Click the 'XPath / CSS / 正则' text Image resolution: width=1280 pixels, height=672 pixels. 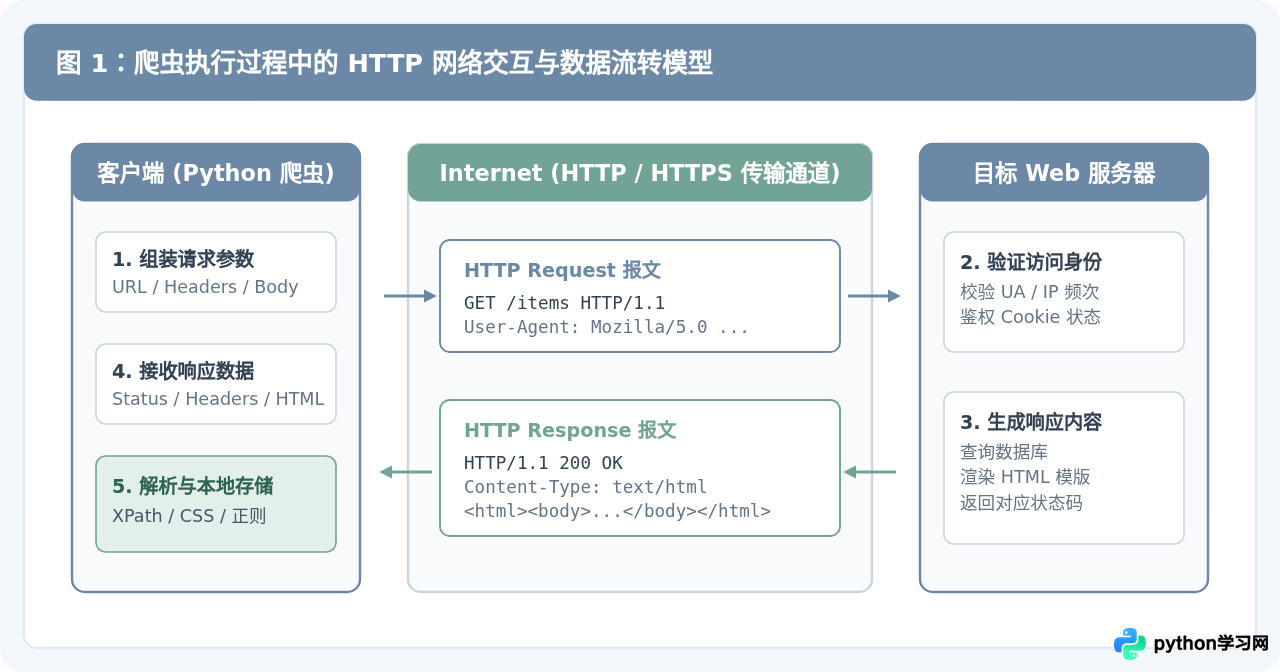(x=189, y=517)
